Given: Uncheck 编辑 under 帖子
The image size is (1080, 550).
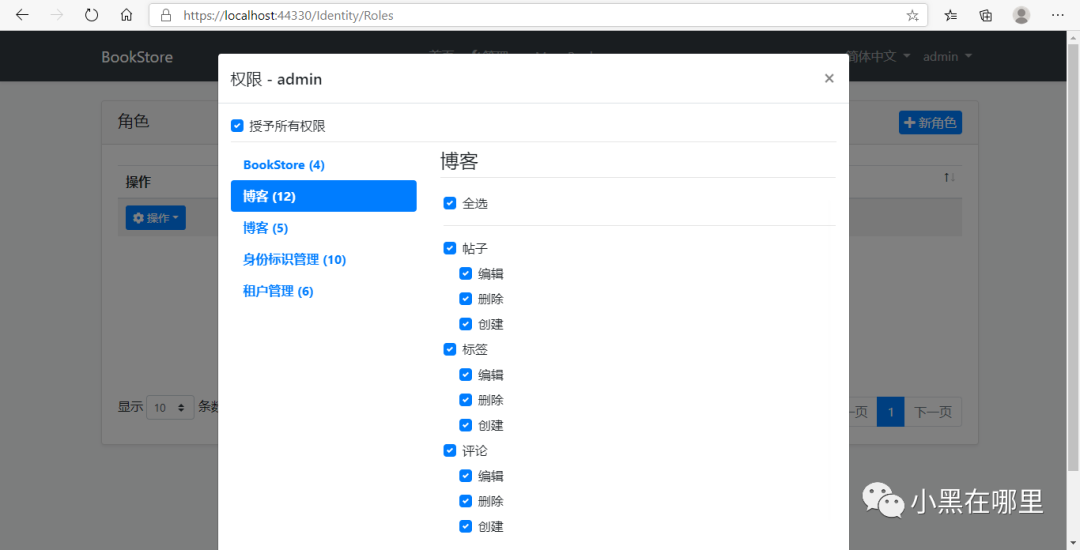Looking at the screenshot, I should pyautogui.click(x=466, y=273).
